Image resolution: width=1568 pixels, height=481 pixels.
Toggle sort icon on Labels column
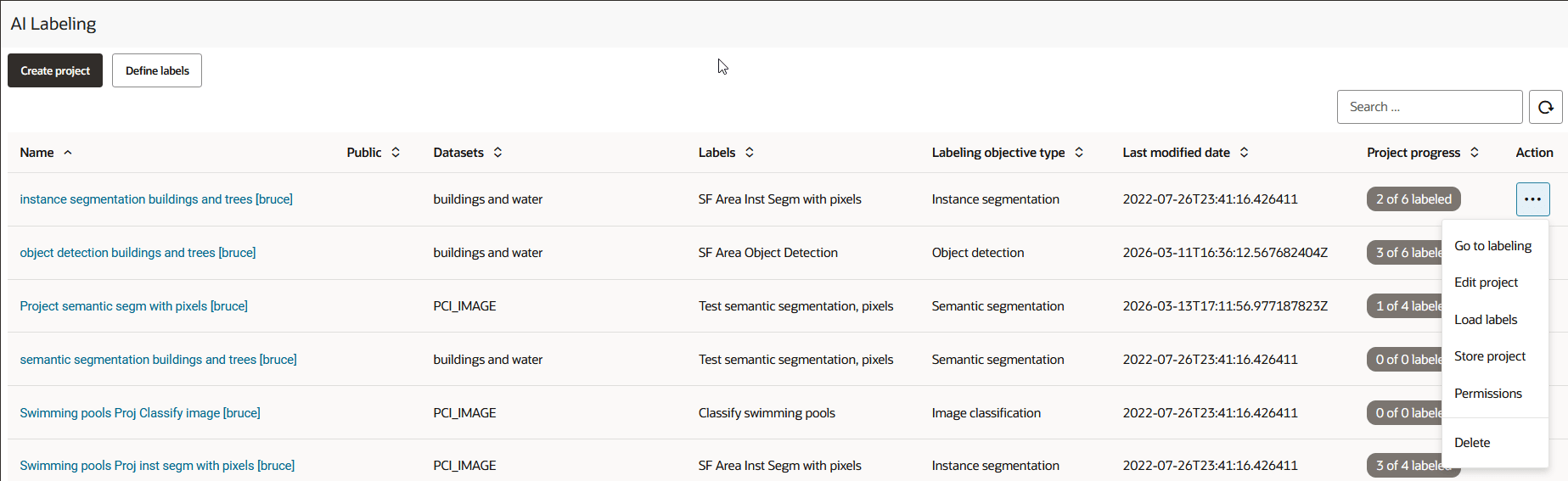tap(750, 153)
